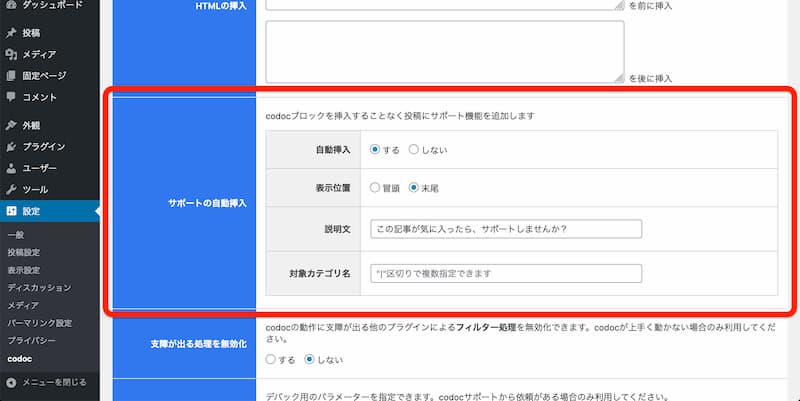Viewport: 800px width, 401px height.
Task: Click the sliders icon beside 設定
Action: click(x=11, y=211)
